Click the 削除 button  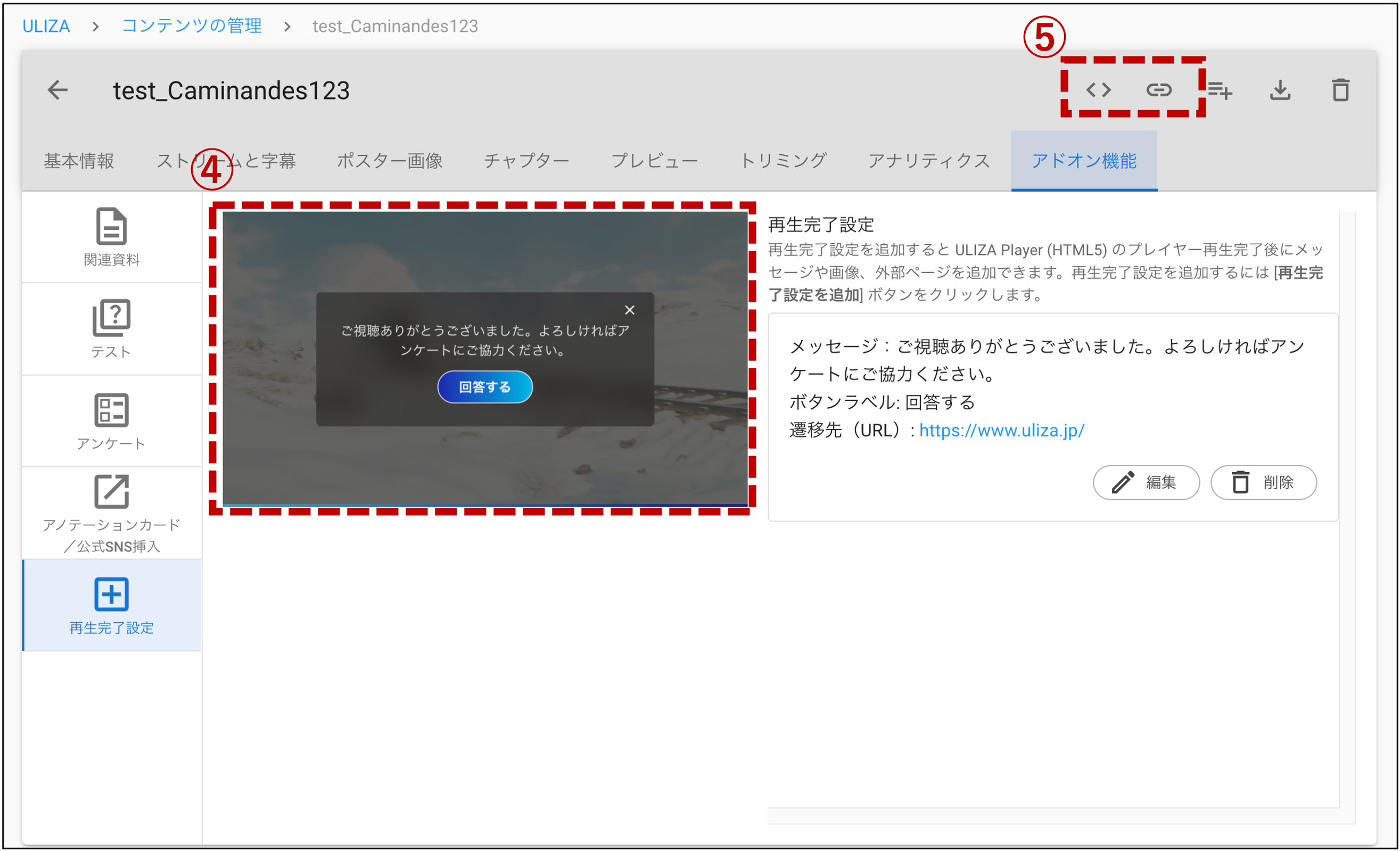click(1263, 482)
